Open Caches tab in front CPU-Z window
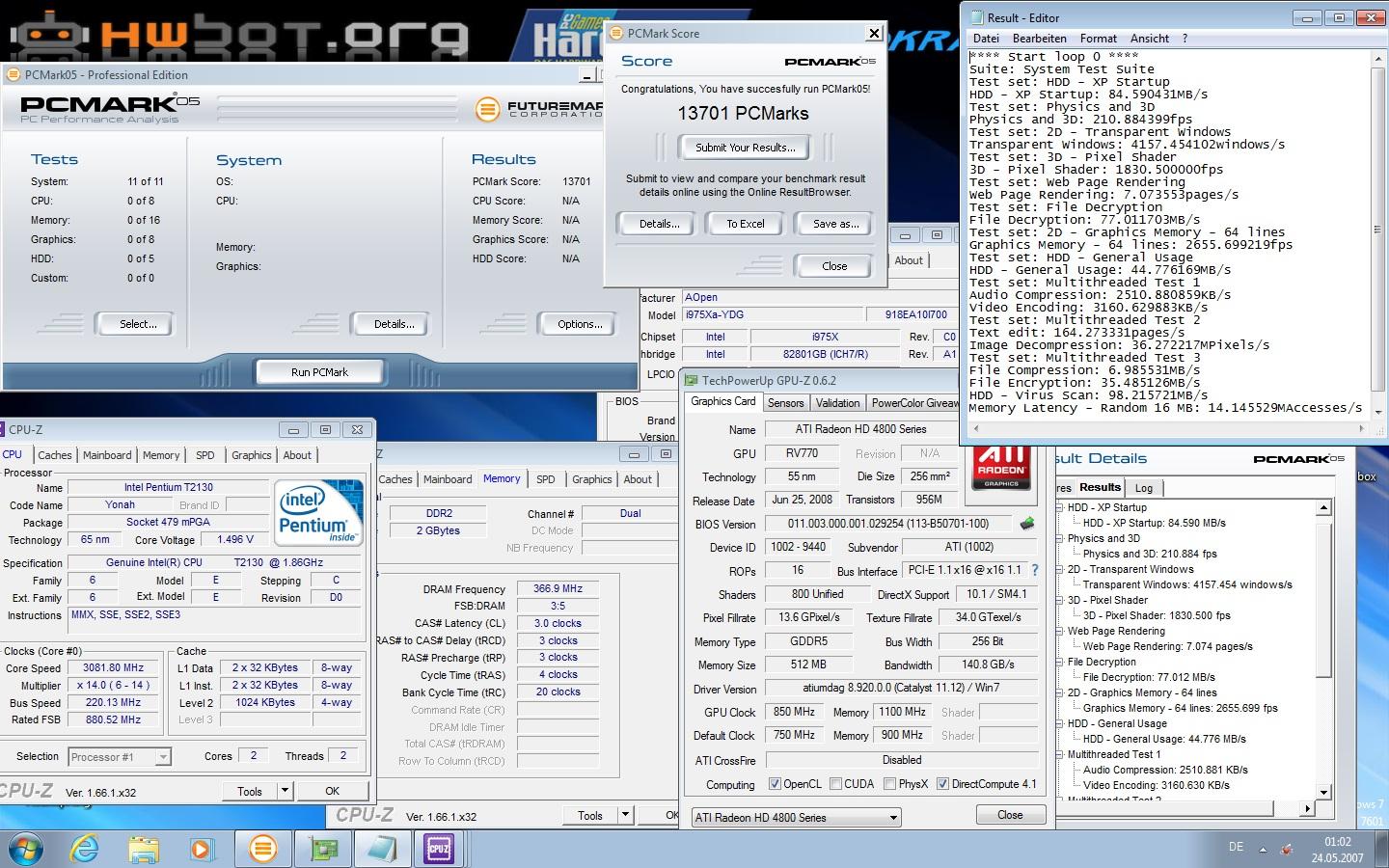The image size is (1389, 868). click(54, 455)
